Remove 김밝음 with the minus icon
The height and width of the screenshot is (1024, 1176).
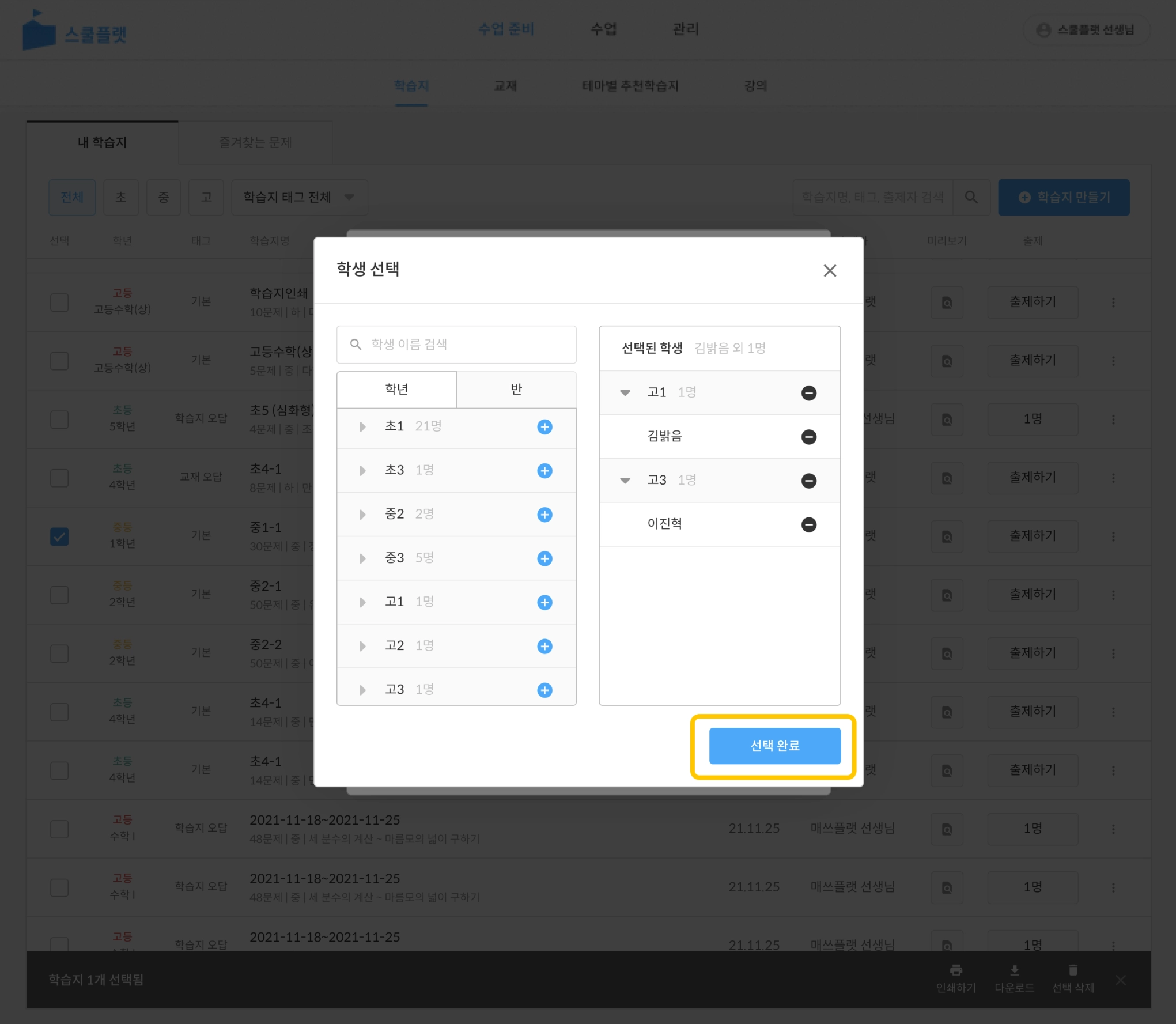808,437
